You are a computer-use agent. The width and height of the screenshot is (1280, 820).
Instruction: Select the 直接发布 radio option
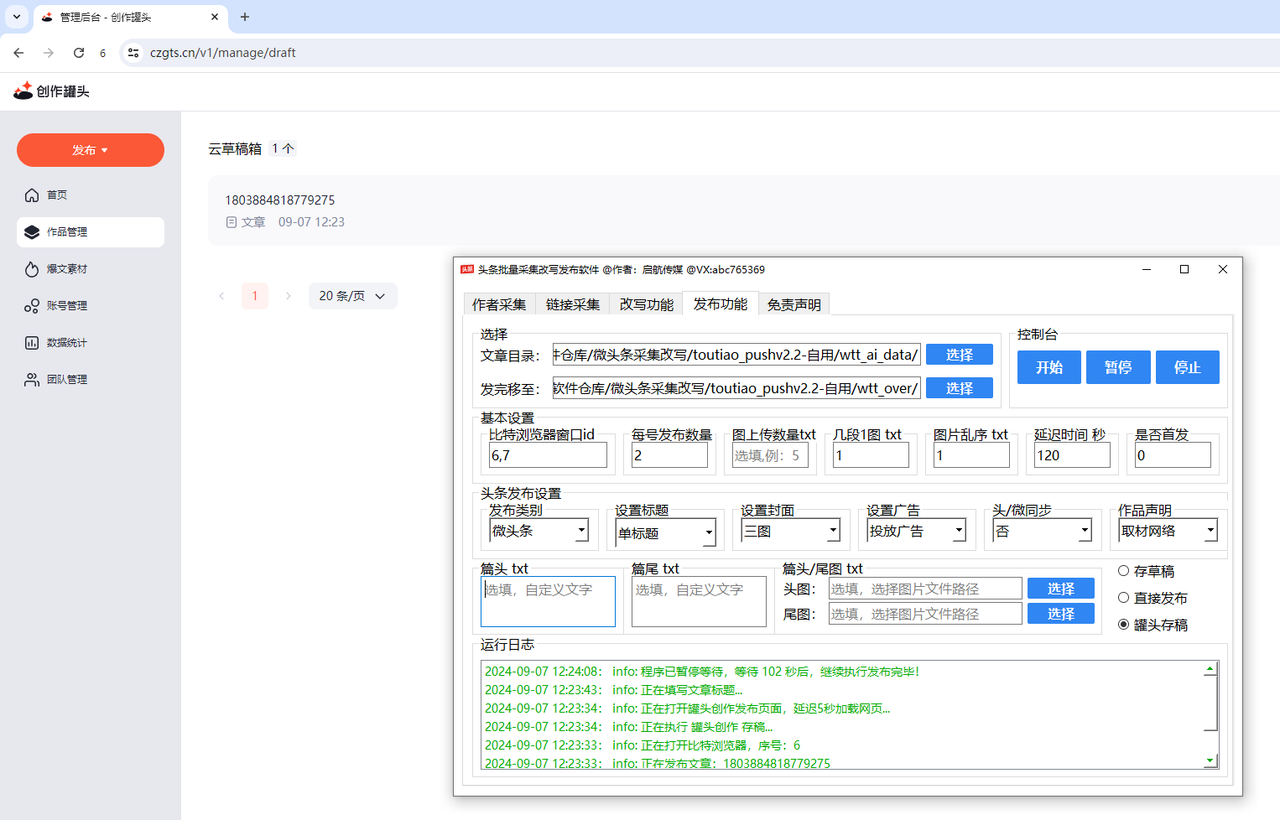[1123, 598]
